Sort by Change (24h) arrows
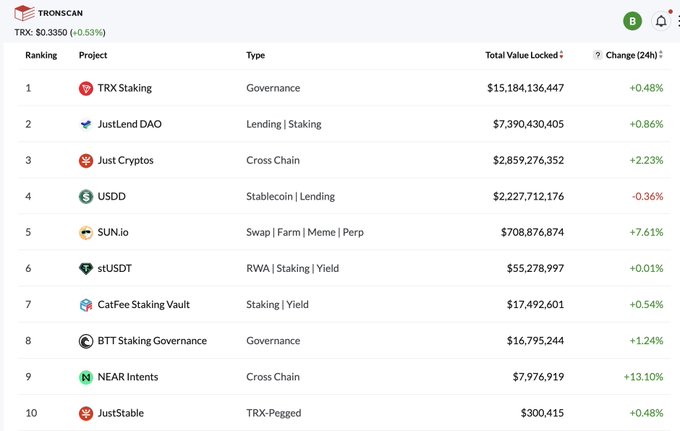The height and width of the screenshot is (431, 680). click(x=660, y=55)
